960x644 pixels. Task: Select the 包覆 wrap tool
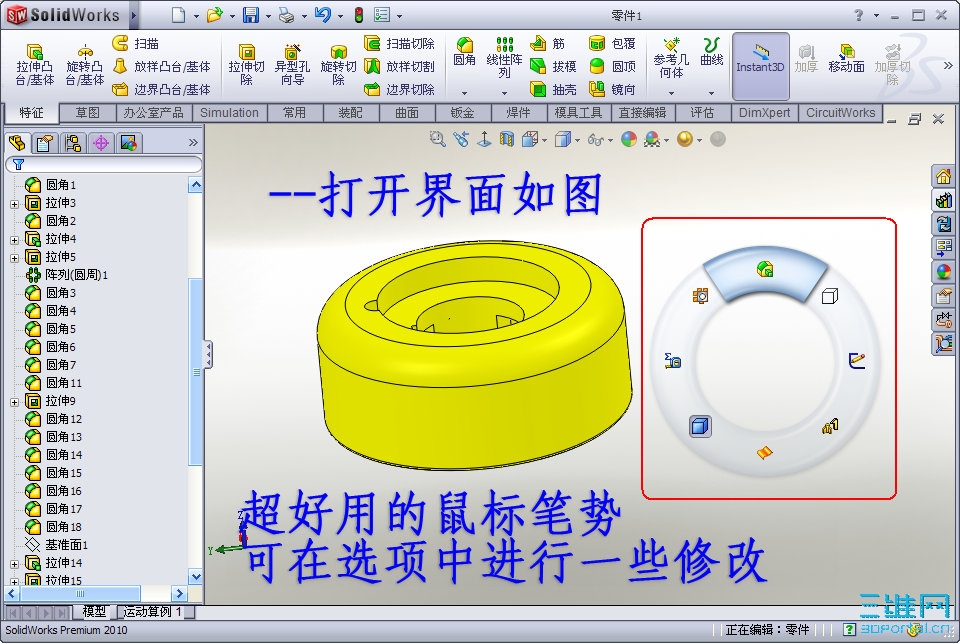point(612,43)
